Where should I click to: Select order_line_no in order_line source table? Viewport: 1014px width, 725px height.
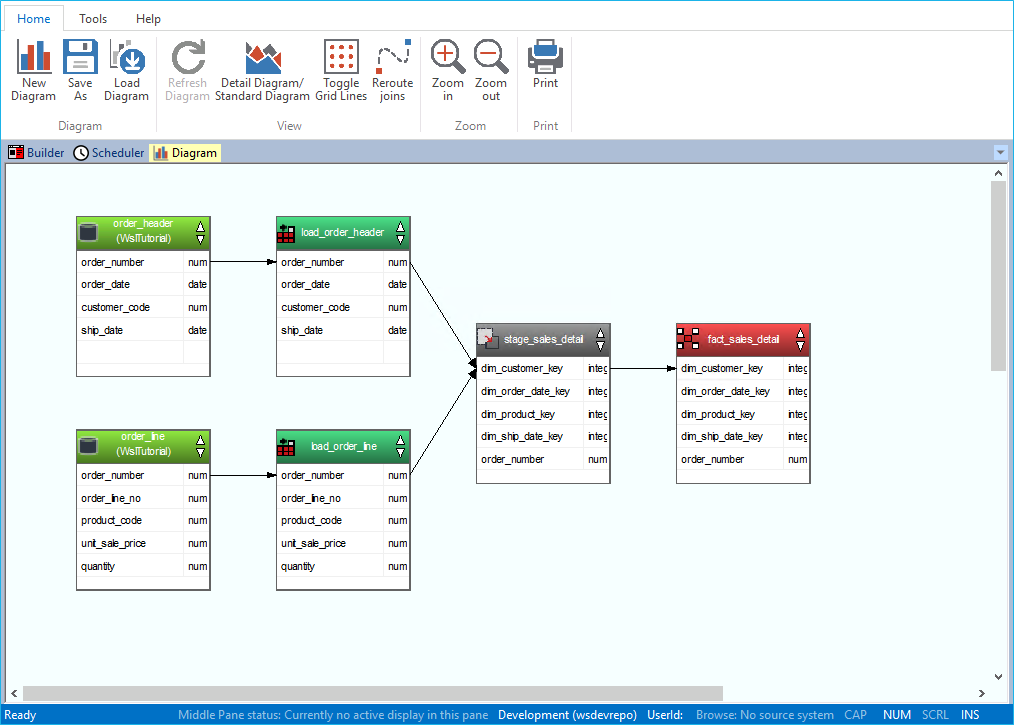(143, 498)
